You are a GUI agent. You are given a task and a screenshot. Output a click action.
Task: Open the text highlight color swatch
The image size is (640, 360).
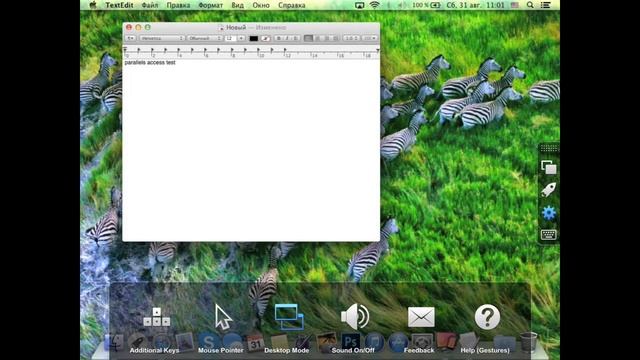coord(265,38)
